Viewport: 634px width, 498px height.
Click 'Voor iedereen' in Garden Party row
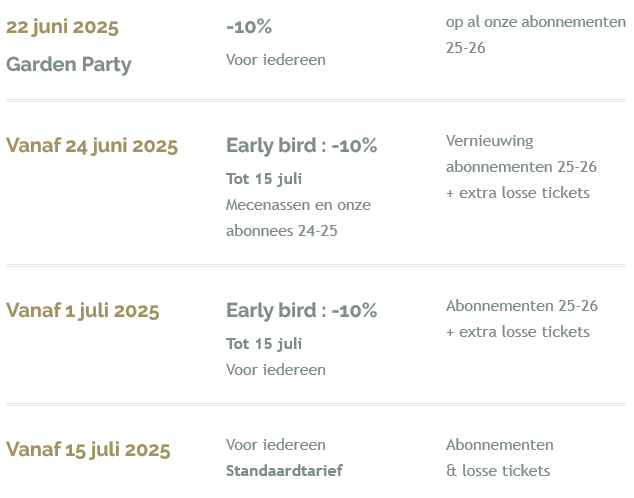coord(276,59)
